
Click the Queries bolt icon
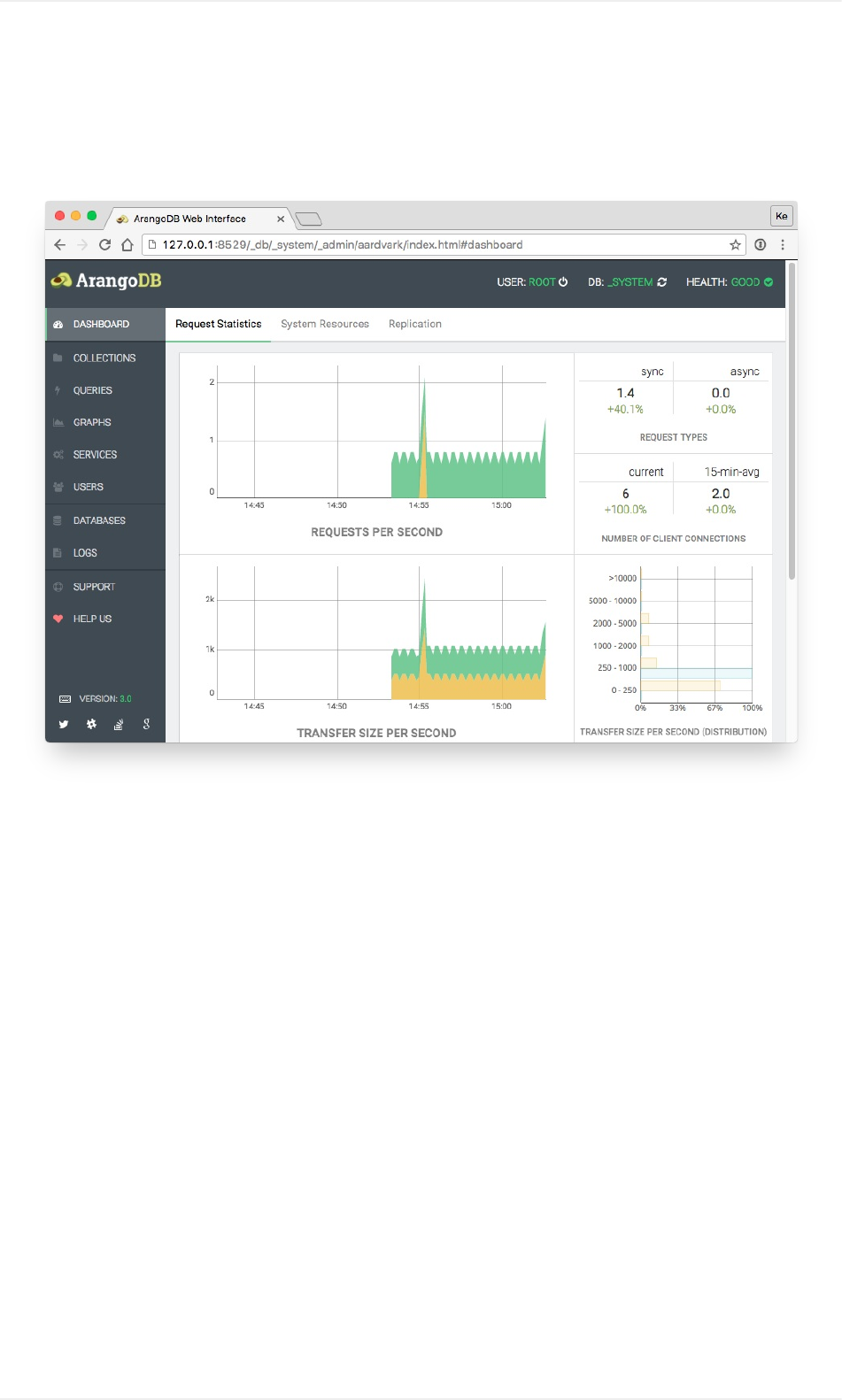58,390
